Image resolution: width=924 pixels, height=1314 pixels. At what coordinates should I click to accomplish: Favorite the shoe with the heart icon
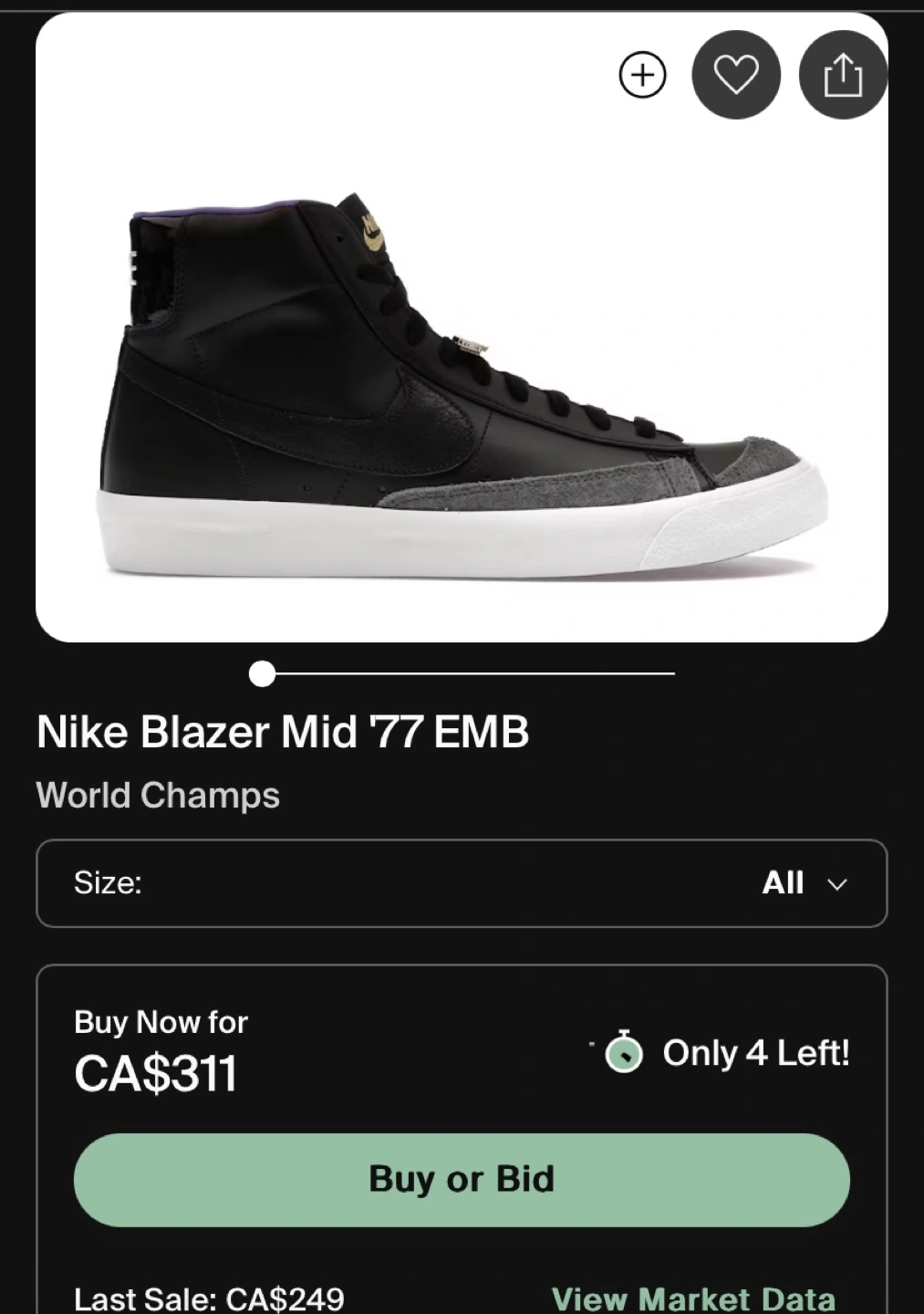[736, 75]
